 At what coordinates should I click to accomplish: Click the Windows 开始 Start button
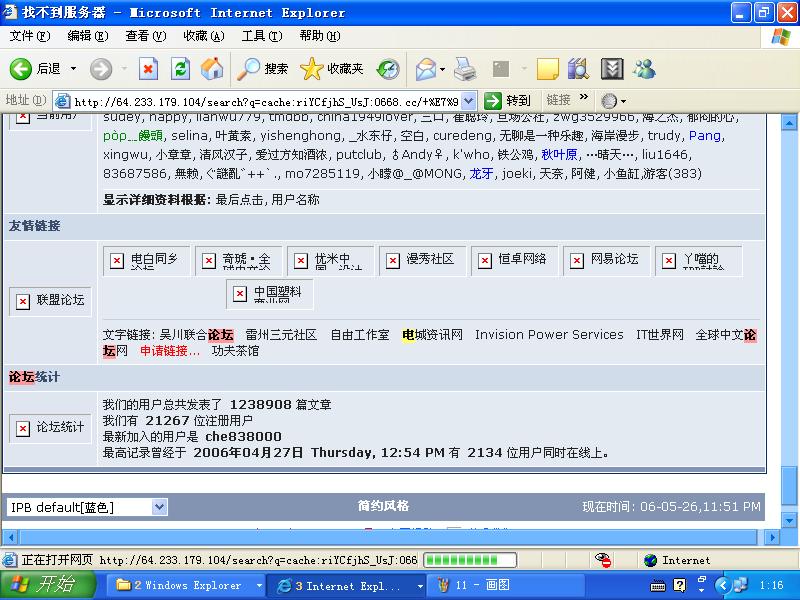[48, 585]
